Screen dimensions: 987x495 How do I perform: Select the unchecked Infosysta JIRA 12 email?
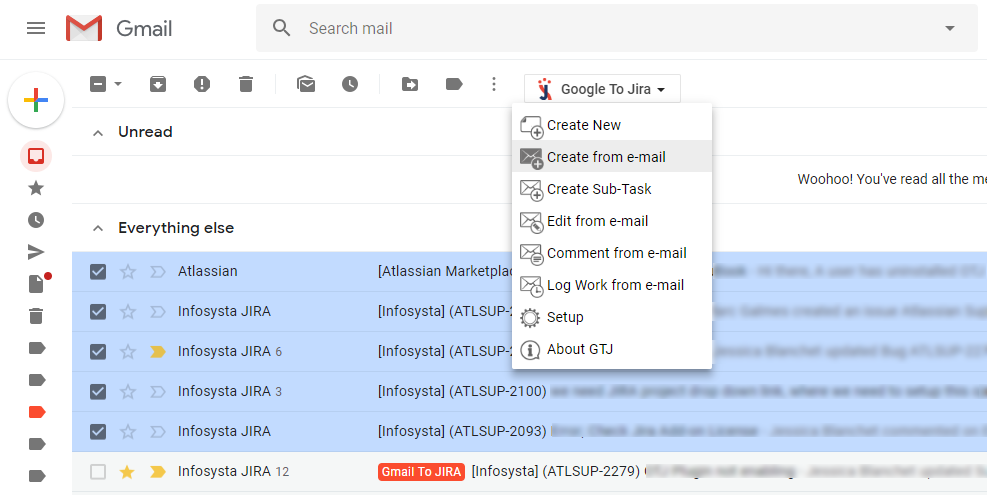tap(98, 471)
